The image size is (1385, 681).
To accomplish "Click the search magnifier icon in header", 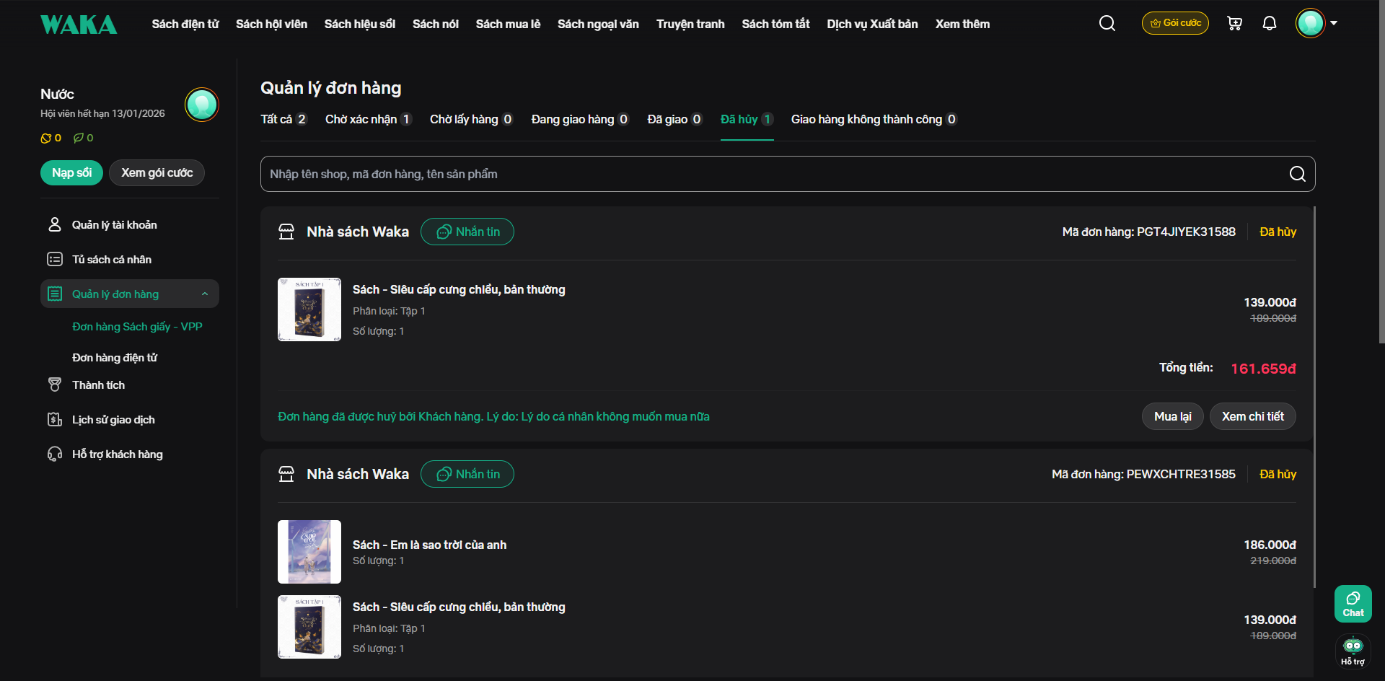I will pyautogui.click(x=1106, y=24).
